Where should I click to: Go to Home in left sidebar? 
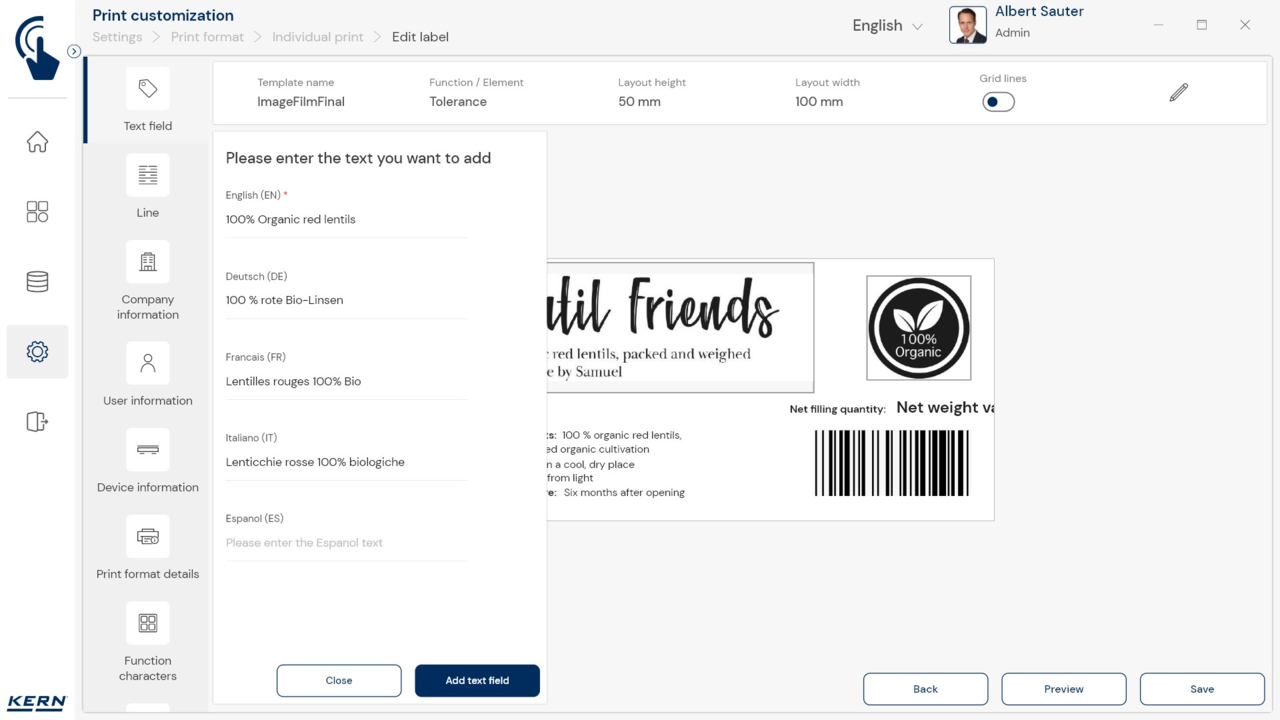coord(37,142)
